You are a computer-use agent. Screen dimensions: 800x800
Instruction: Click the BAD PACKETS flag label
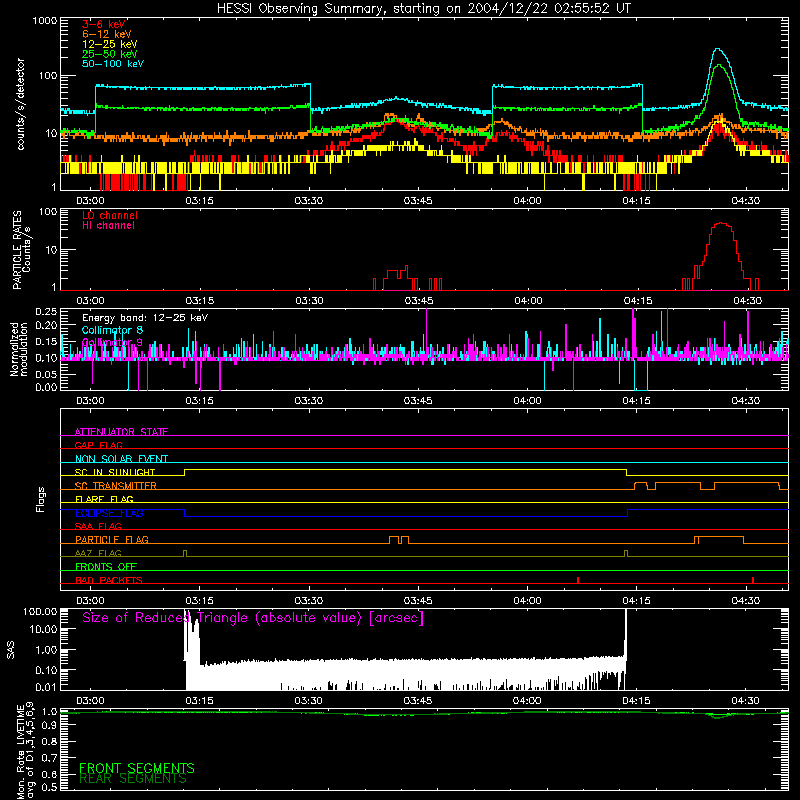[x=108, y=580]
